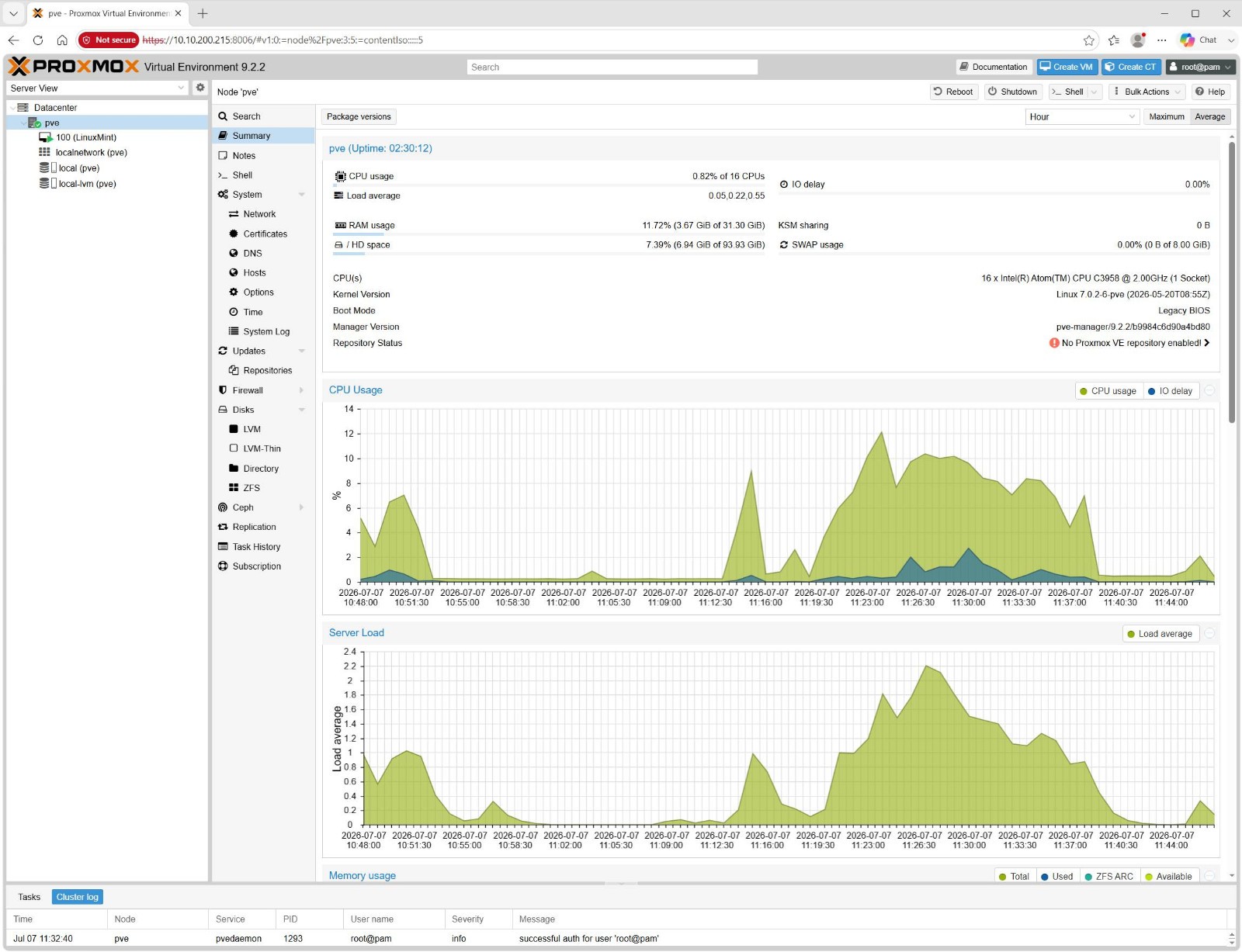
Task: Open Shell in the node menu
Action: click(x=263, y=175)
